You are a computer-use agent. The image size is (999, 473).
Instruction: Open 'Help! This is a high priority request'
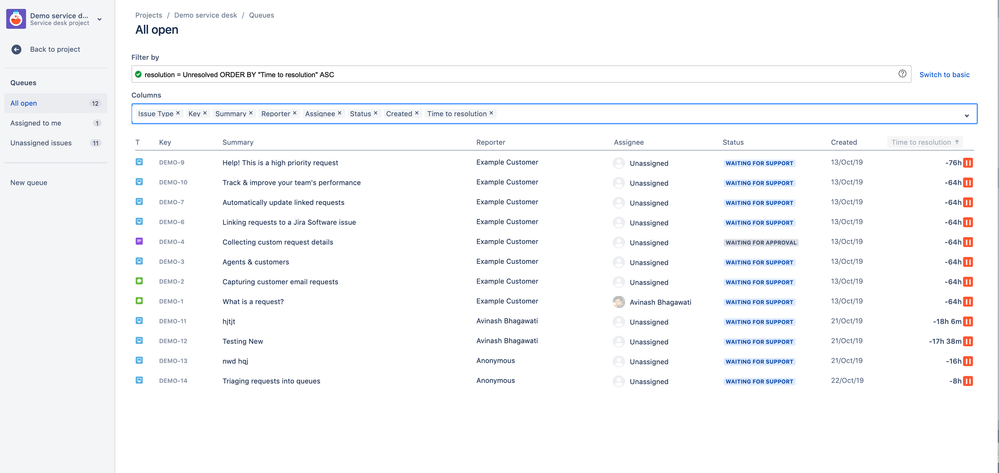(x=280, y=163)
